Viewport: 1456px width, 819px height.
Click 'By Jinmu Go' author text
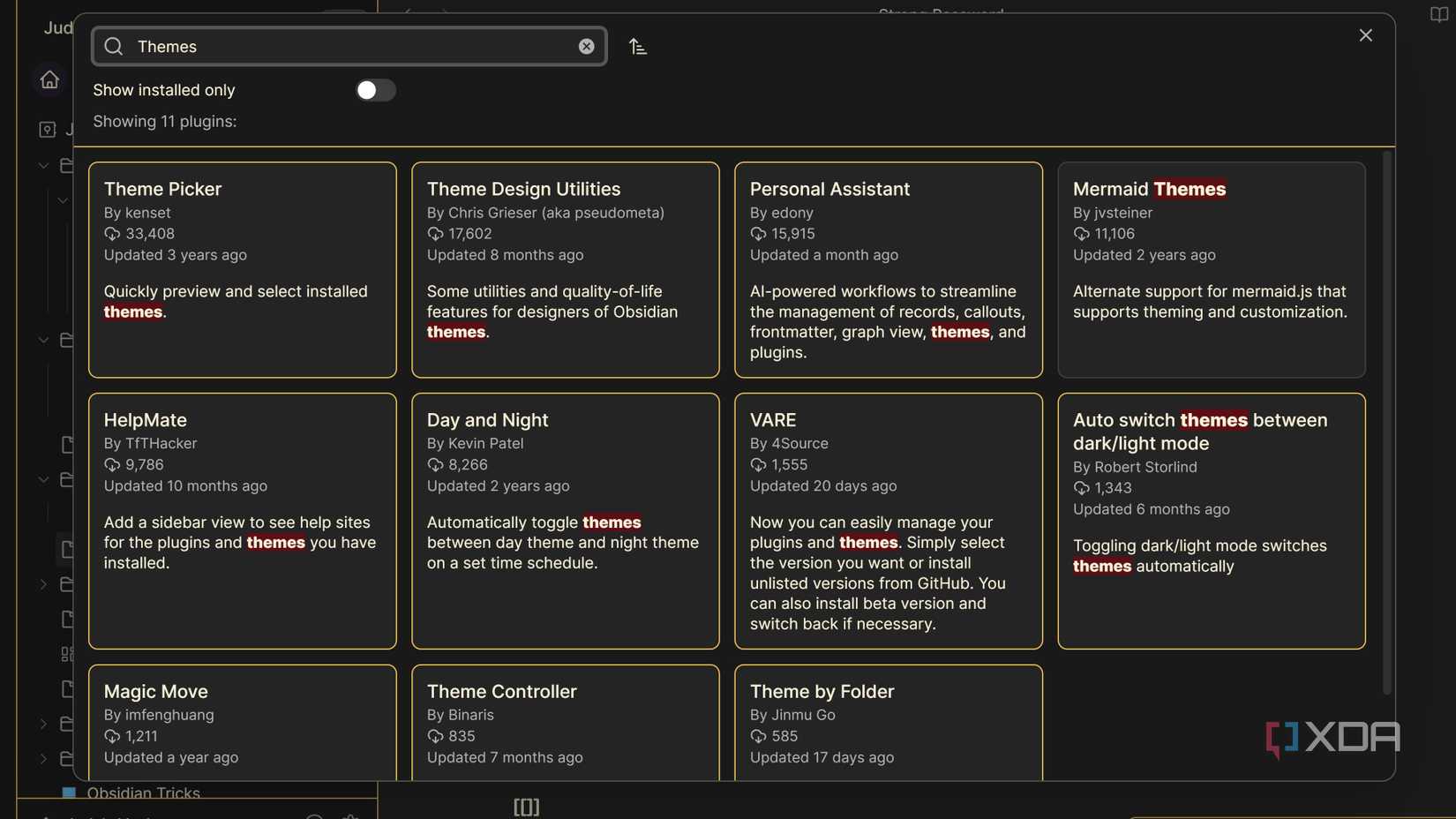pos(792,715)
